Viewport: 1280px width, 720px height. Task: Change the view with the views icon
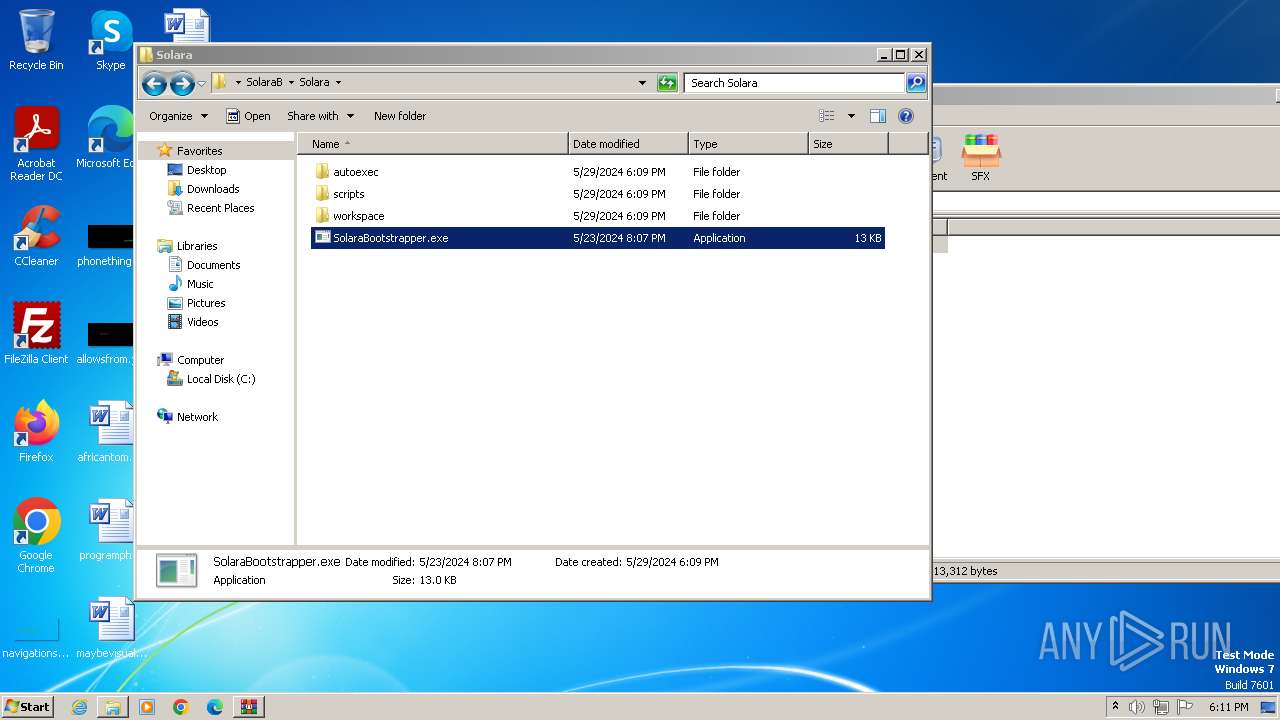point(827,116)
